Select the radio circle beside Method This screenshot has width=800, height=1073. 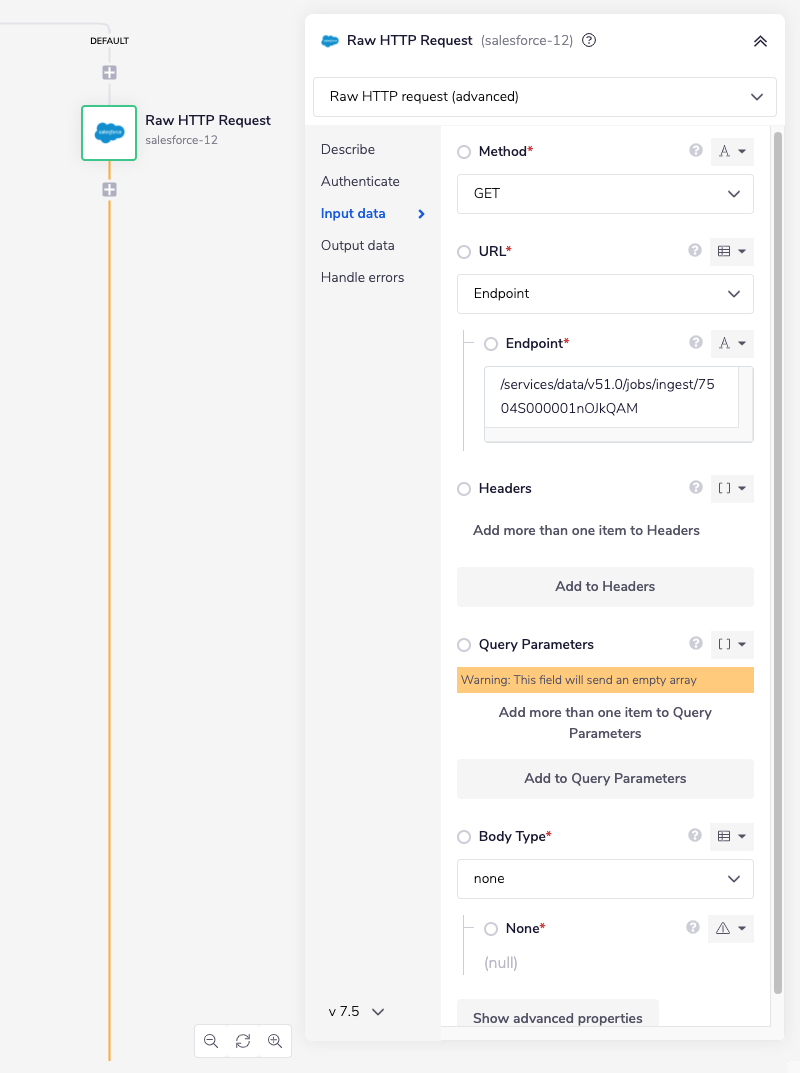point(463,150)
